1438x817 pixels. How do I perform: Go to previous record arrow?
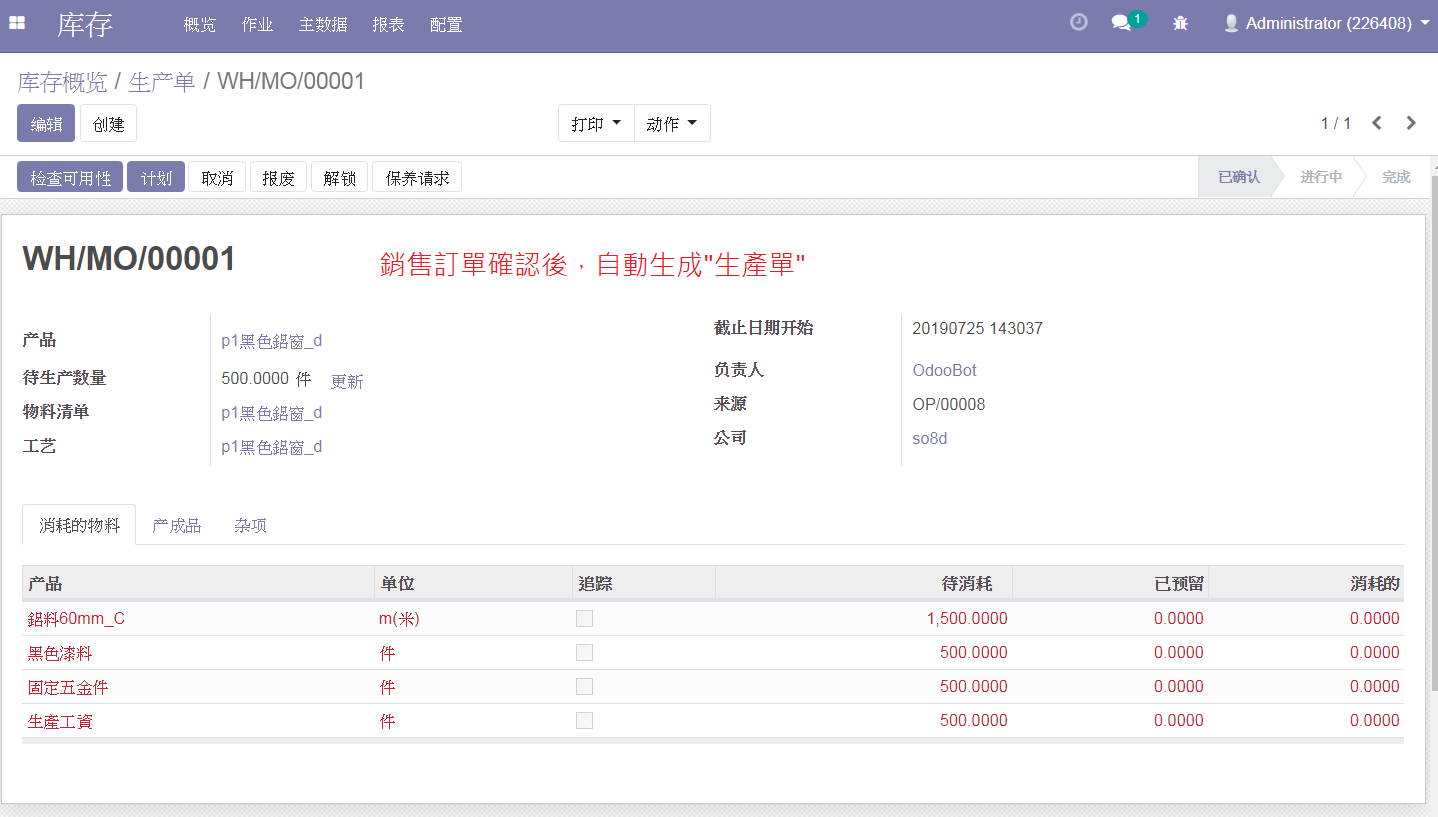coord(1377,123)
